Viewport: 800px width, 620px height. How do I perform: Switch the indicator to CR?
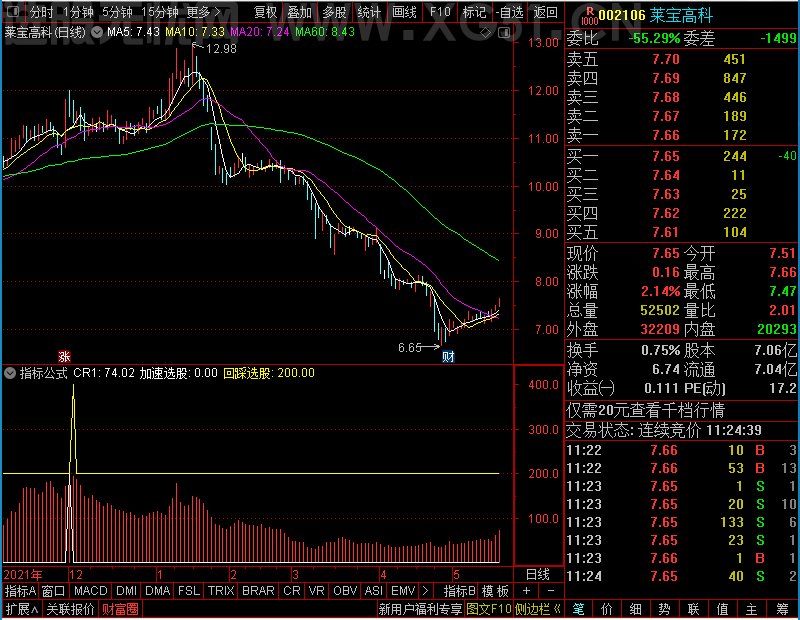(x=291, y=591)
